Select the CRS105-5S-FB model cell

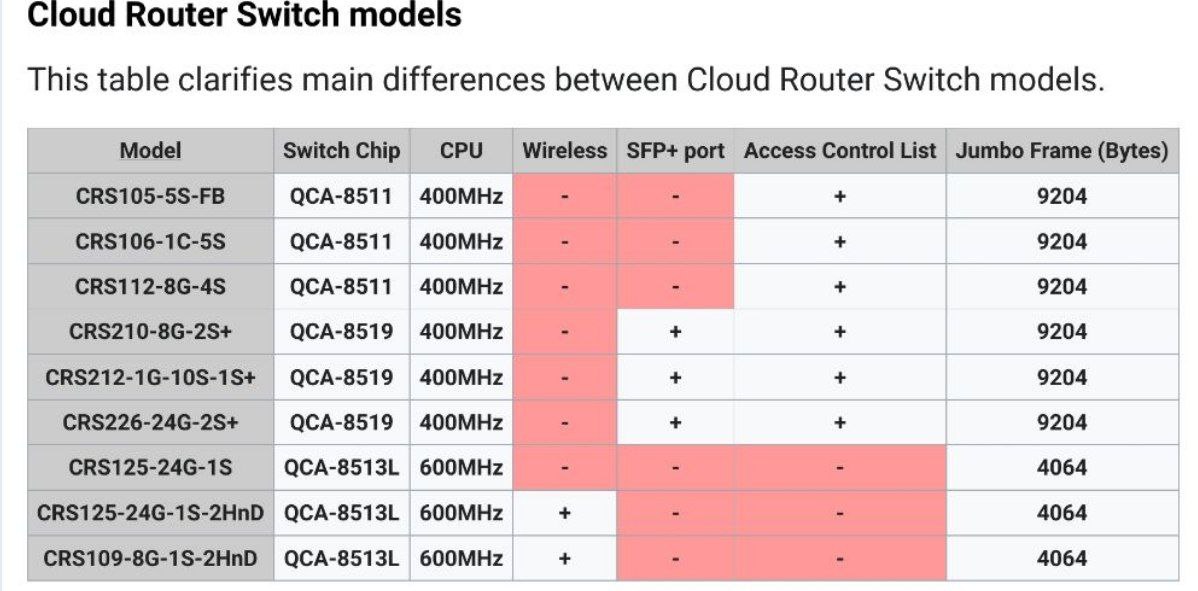click(x=151, y=196)
